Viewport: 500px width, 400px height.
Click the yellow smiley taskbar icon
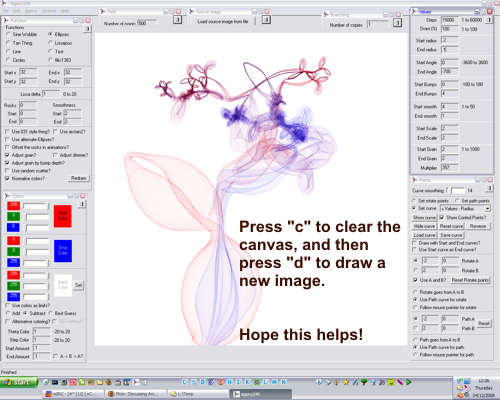[391, 382]
